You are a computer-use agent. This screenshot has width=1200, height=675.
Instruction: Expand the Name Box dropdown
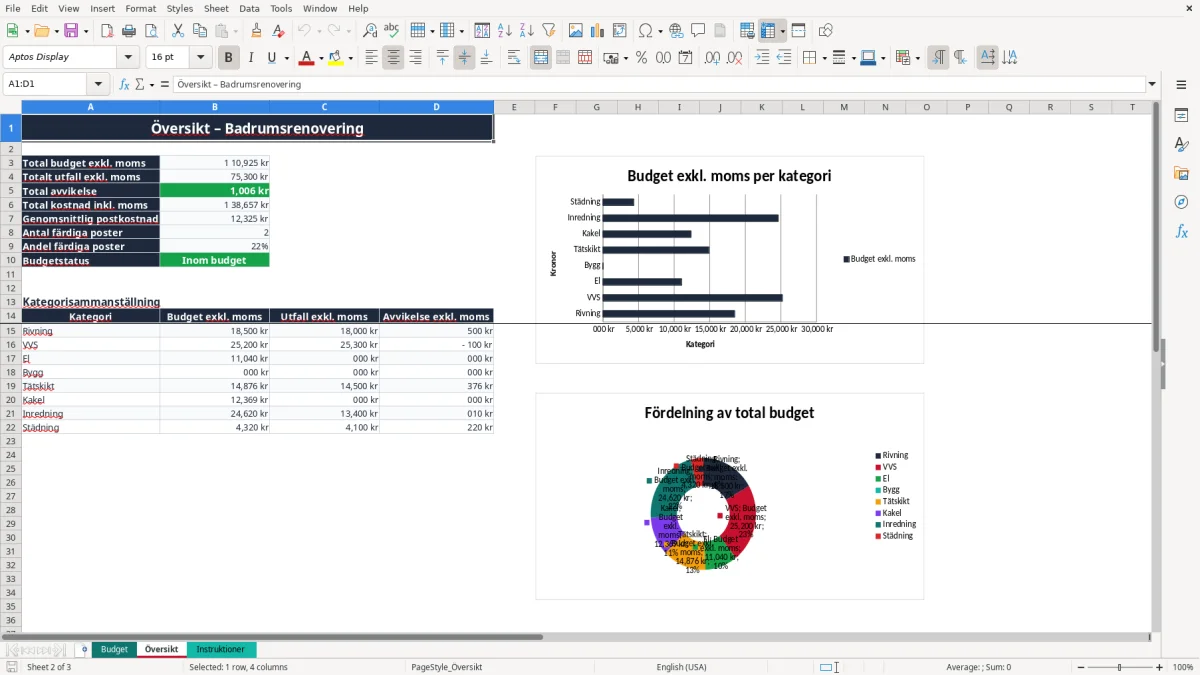coord(98,85)
